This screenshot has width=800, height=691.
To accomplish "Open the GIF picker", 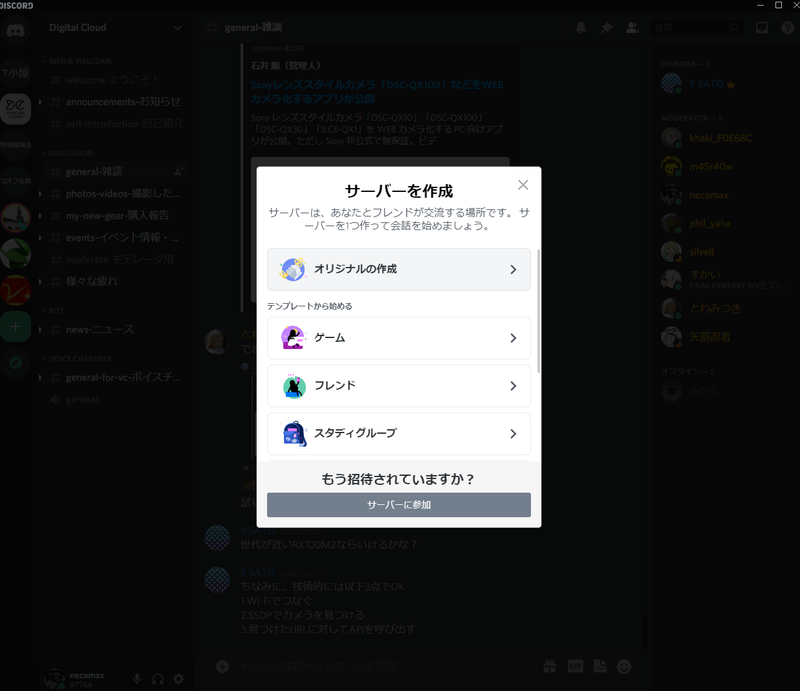I will pos(575,667).
